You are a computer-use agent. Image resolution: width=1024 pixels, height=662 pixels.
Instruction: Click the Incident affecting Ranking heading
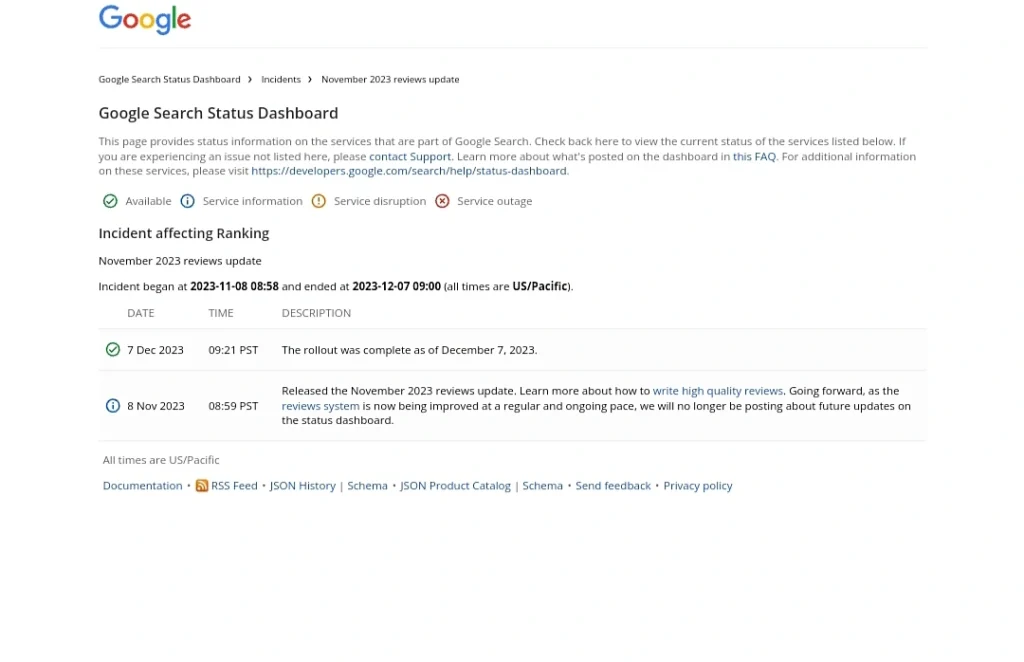184,233
